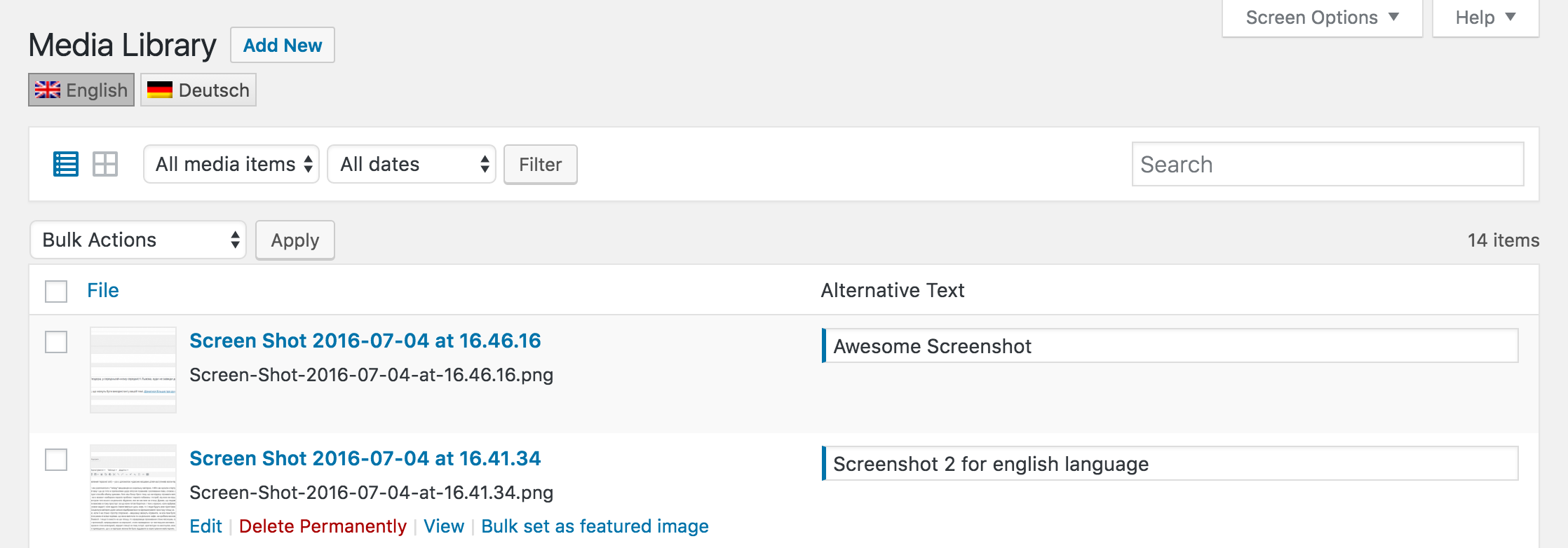The image size is (1568, 548).
Task: Switch to list view icon
Action: point(66,164)
